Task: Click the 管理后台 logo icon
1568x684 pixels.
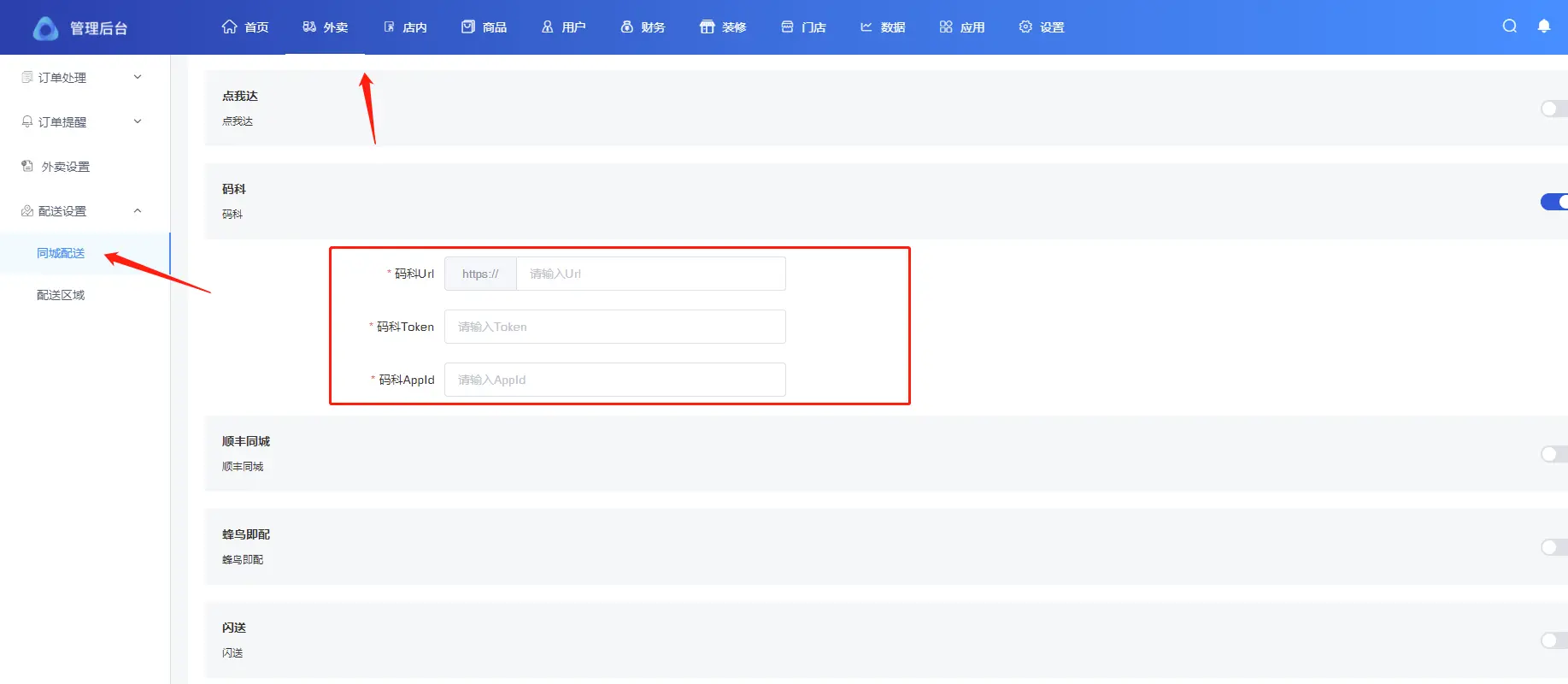Action: coord(45,28)
